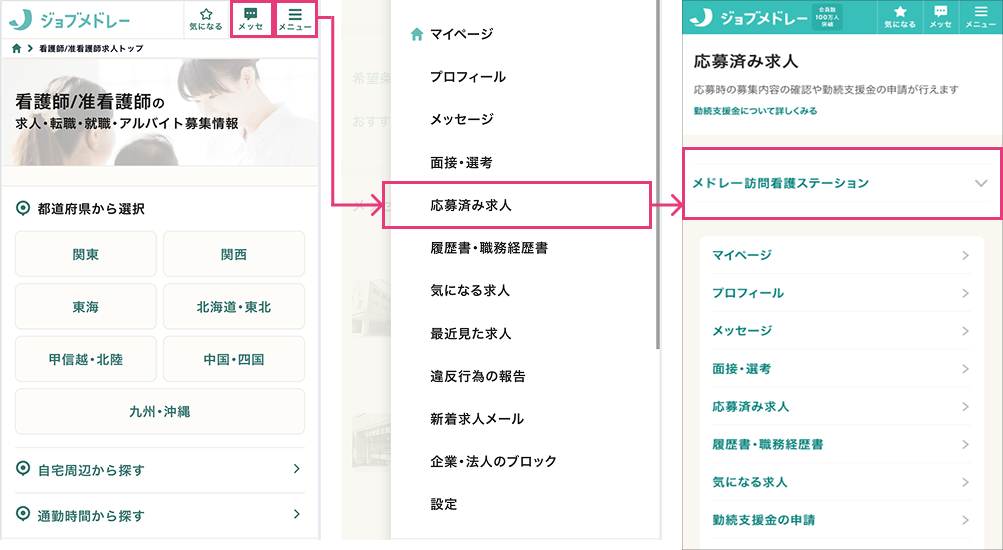The width and height of the screenshot is (1003, 550).
Task: Click the pin icon beside 自宅周辺から探す
Action: (x=23, y=469)
